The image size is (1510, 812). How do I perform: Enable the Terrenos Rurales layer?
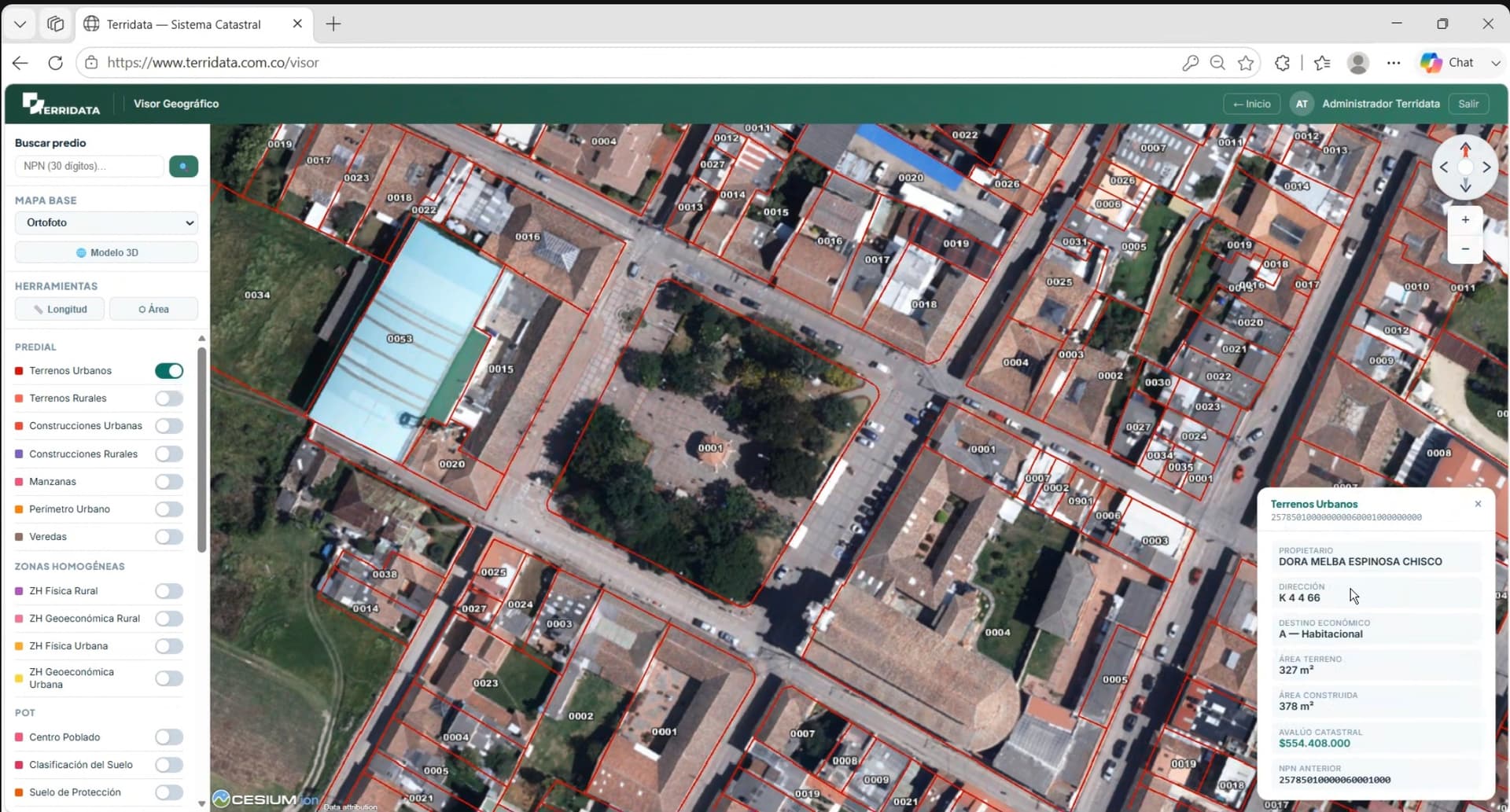[x=169, y=399]
